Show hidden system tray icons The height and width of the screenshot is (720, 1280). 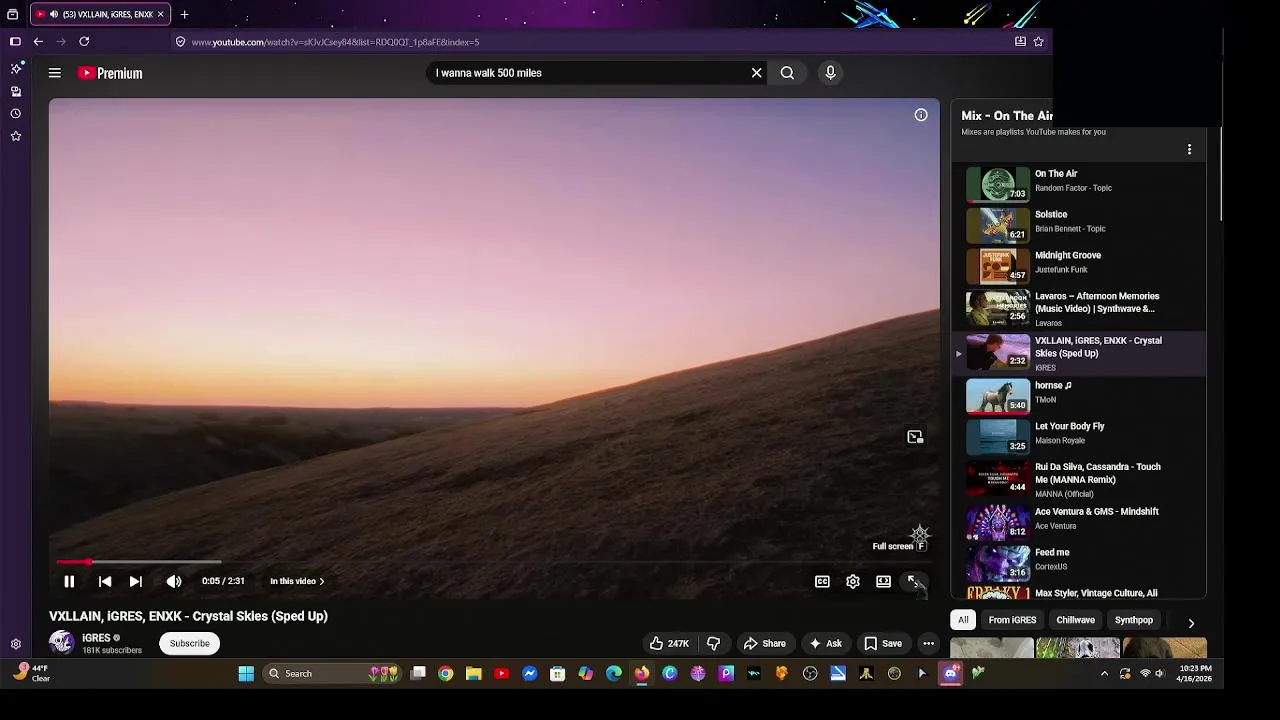point(1104,674)
